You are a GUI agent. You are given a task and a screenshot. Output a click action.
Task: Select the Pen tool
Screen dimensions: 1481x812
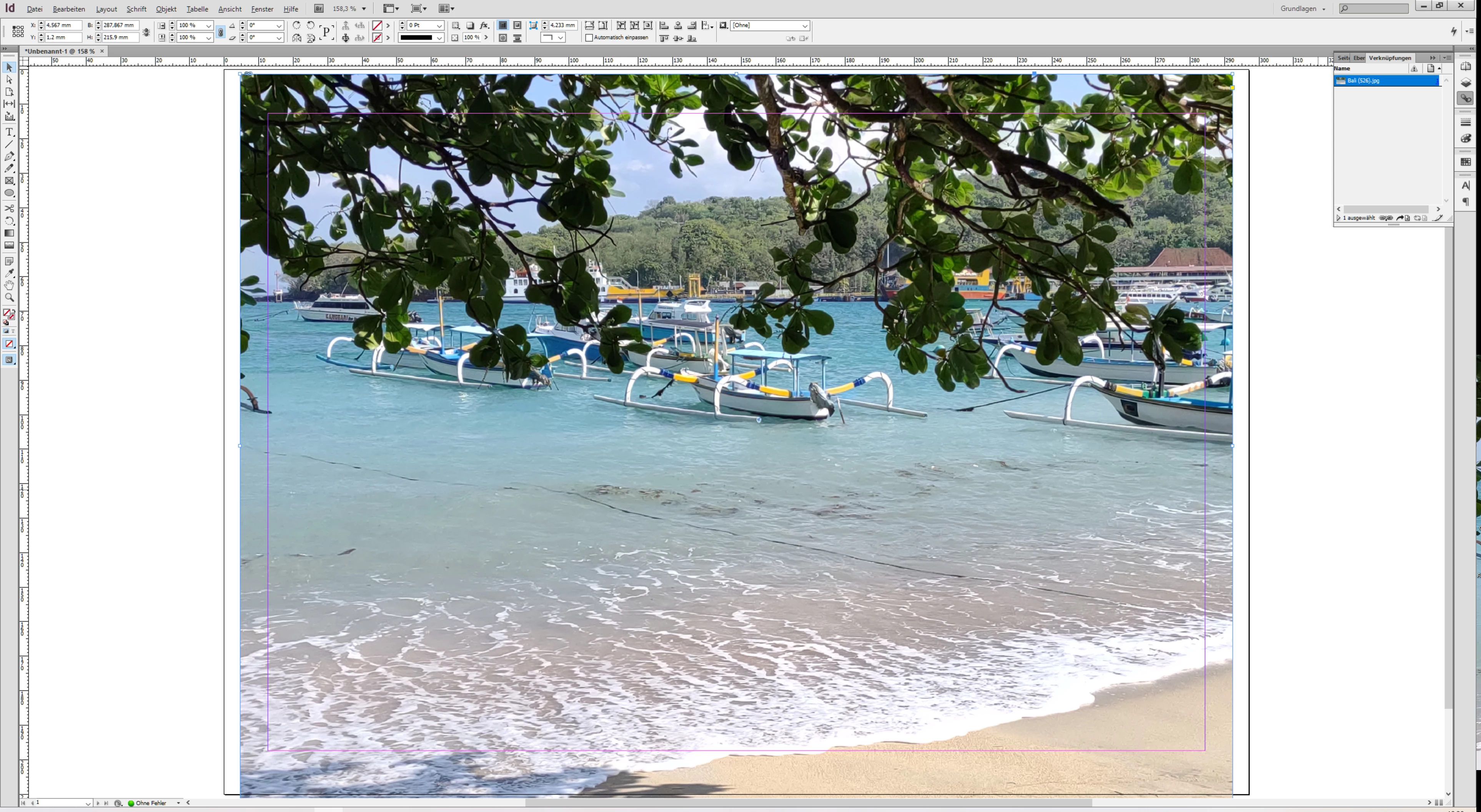tap(9, 156)
